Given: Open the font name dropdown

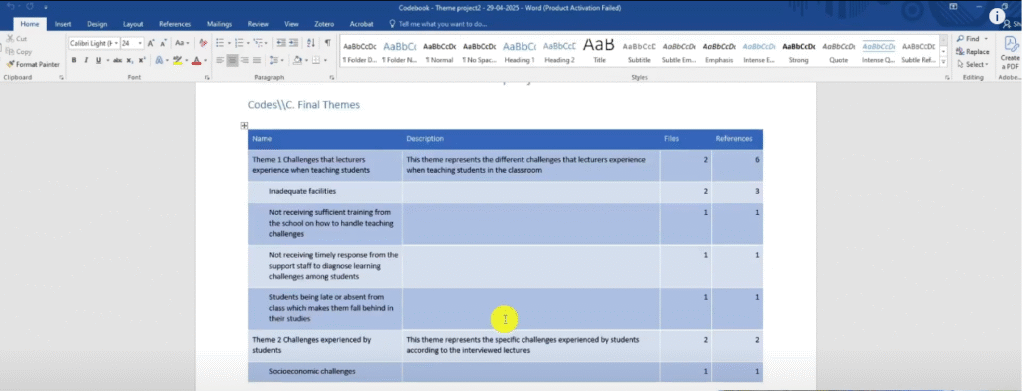Looking at the screenshot, I should 116,43.
